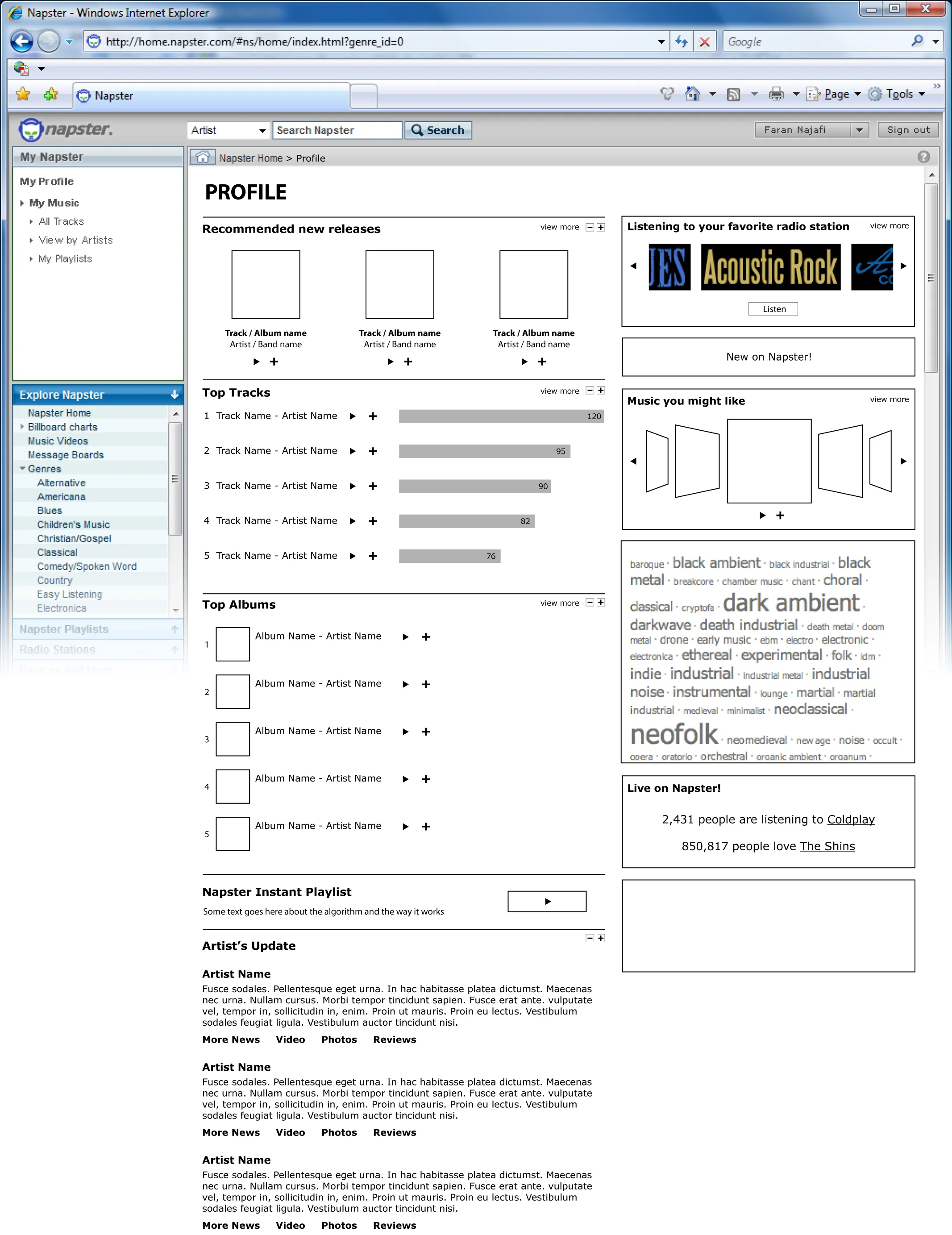Click the Favorites star icon

pos(23,95)
